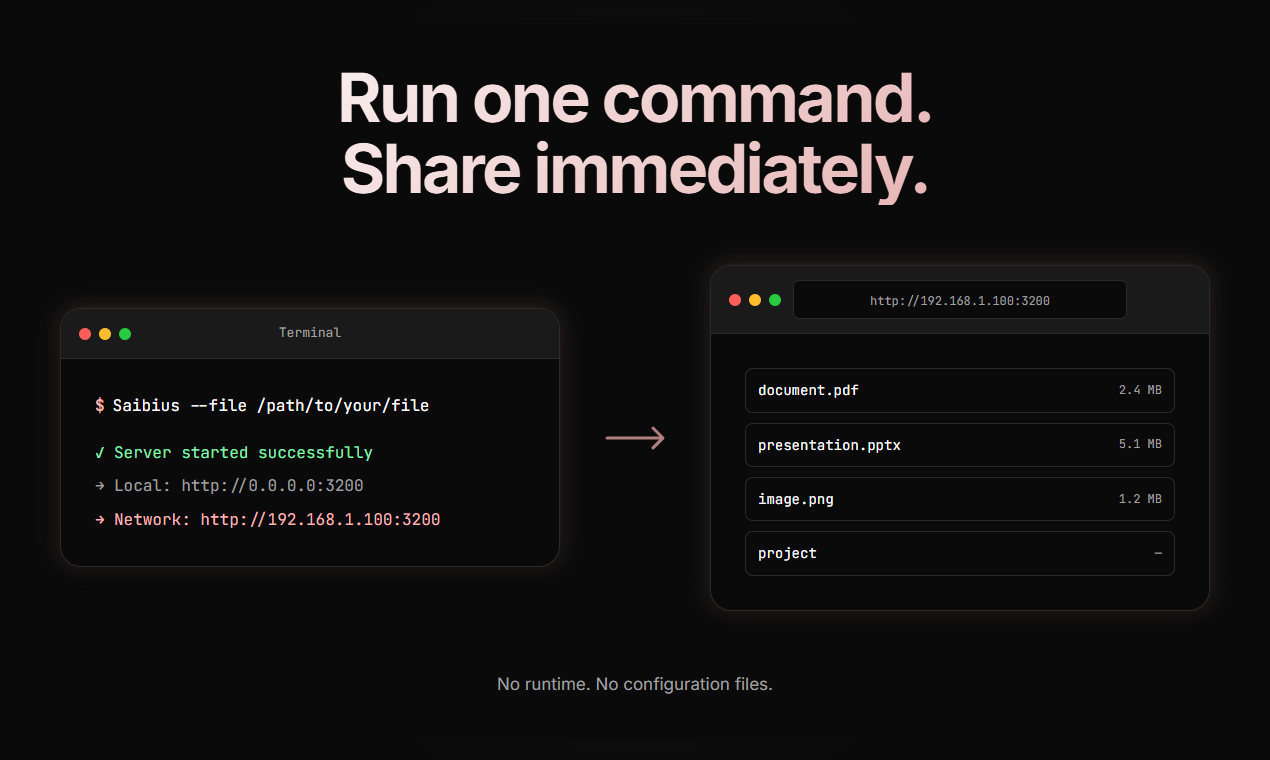Click the 5.1 MB size value
Screen dimensions: 1270x760
click(1140, 445)
